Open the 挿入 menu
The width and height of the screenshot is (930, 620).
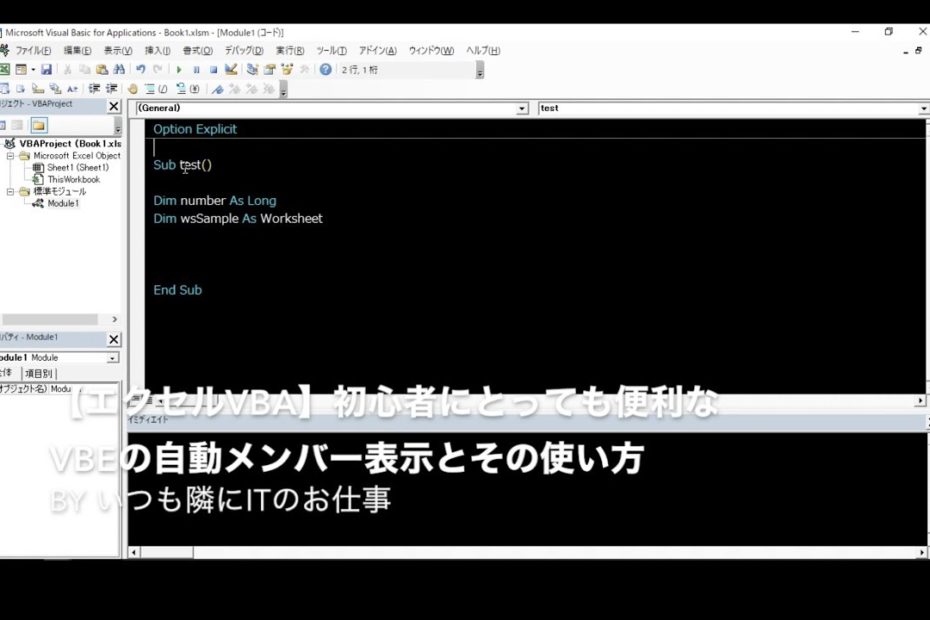tap(157, 51)
